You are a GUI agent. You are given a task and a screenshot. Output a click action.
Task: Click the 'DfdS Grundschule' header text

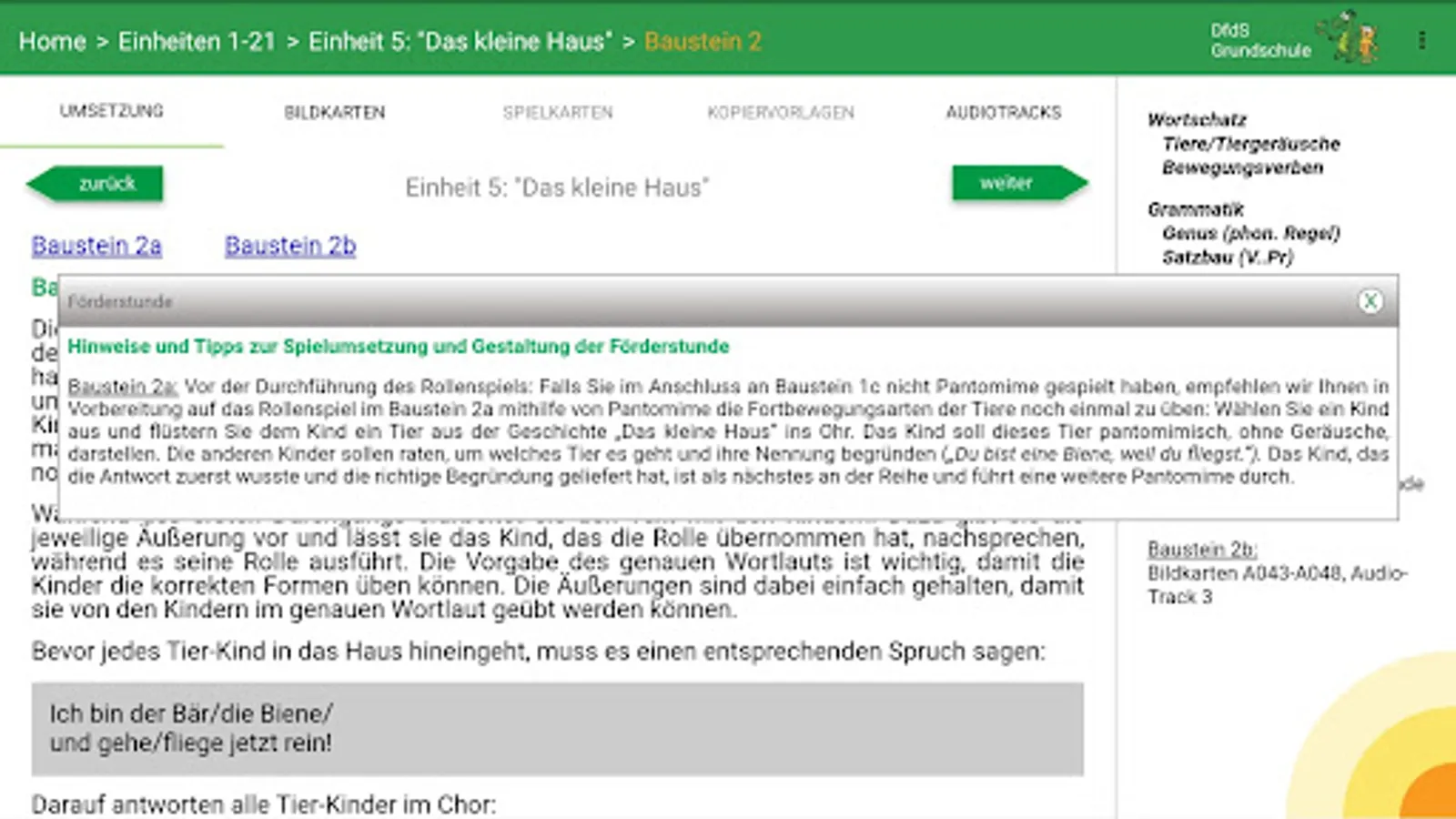pos(1260,40)
